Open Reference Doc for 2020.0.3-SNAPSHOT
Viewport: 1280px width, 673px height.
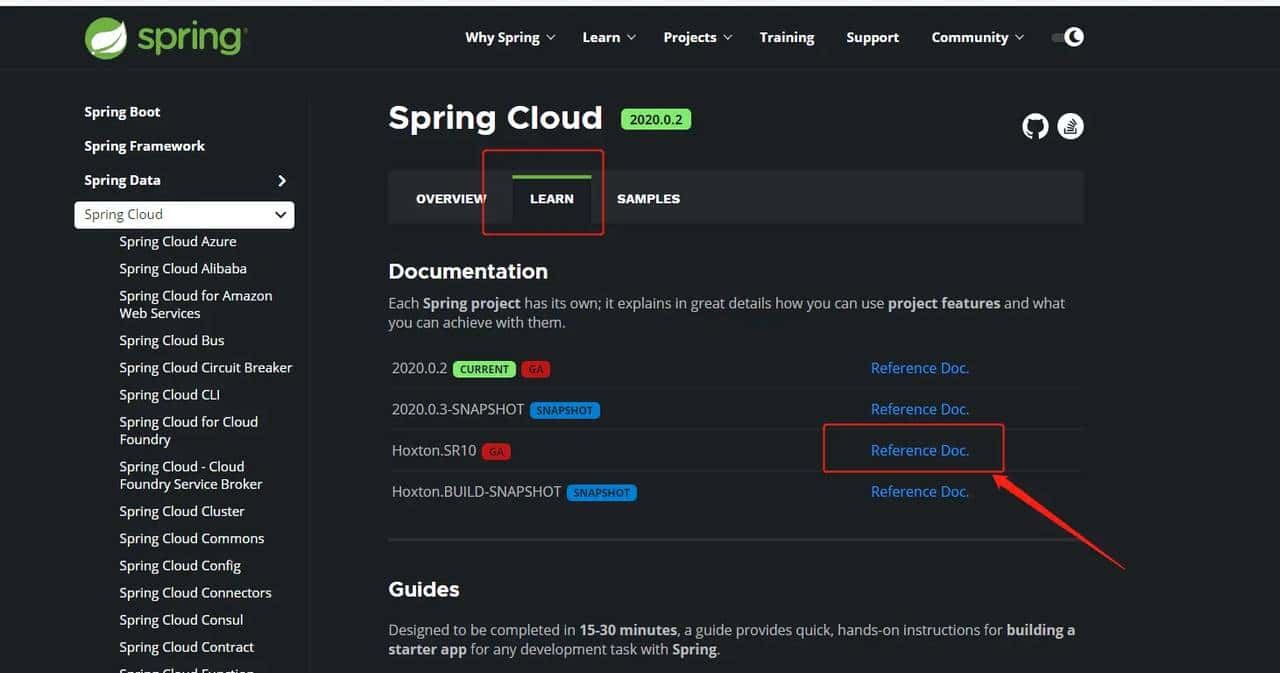tap(919, 409)
